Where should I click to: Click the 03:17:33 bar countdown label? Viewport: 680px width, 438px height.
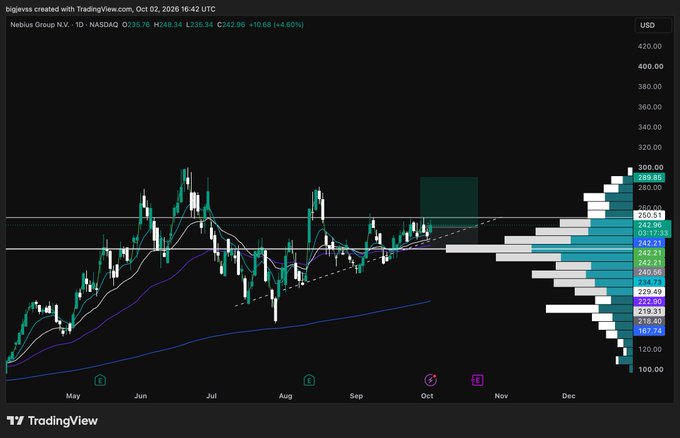click(652, 233)
